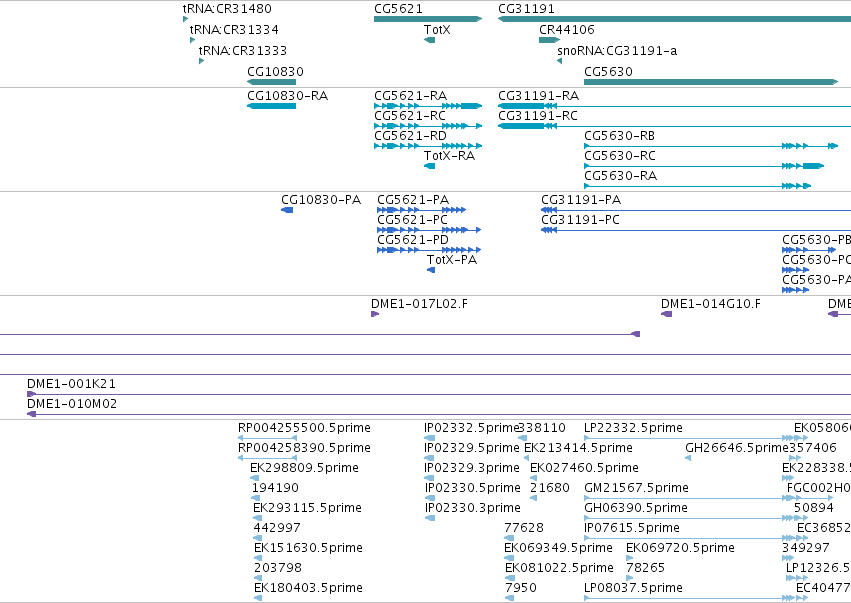
Task: Click the EK069720.5prime EST label
Action: click(681, 548)
